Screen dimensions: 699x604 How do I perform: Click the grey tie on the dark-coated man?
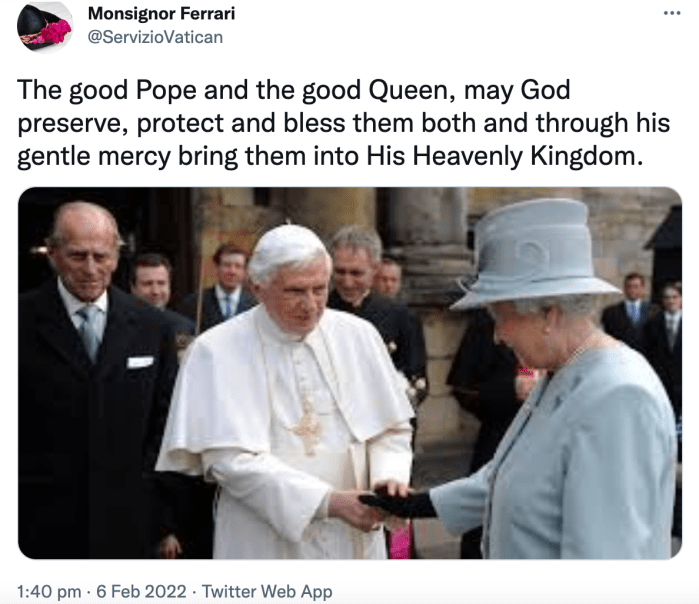coord(90,332)
